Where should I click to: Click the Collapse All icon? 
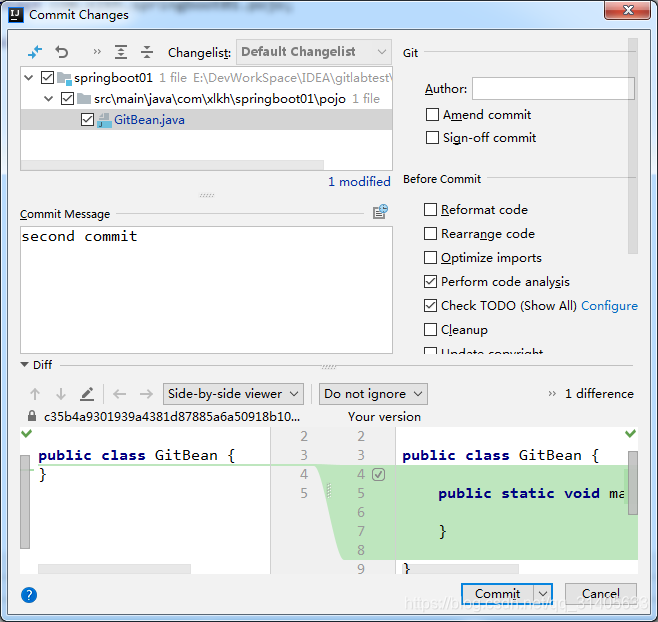[x=147, y=52]
